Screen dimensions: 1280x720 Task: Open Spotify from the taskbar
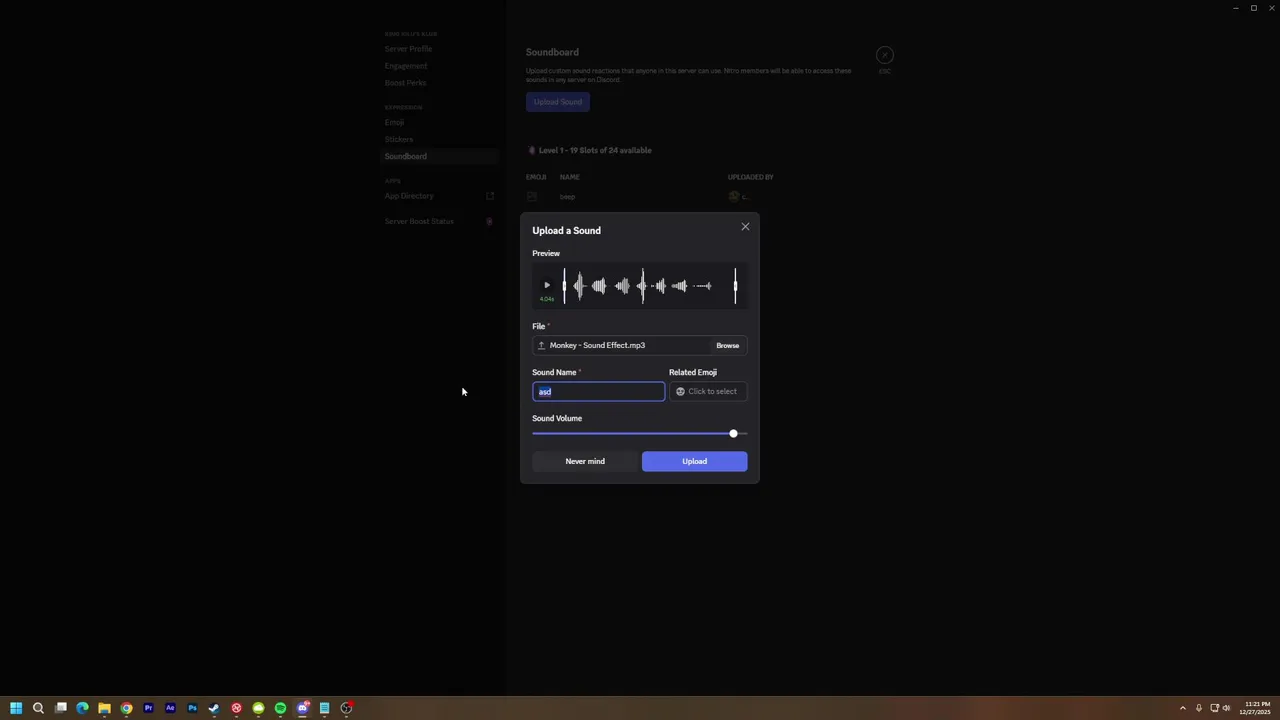click(280, 708)
